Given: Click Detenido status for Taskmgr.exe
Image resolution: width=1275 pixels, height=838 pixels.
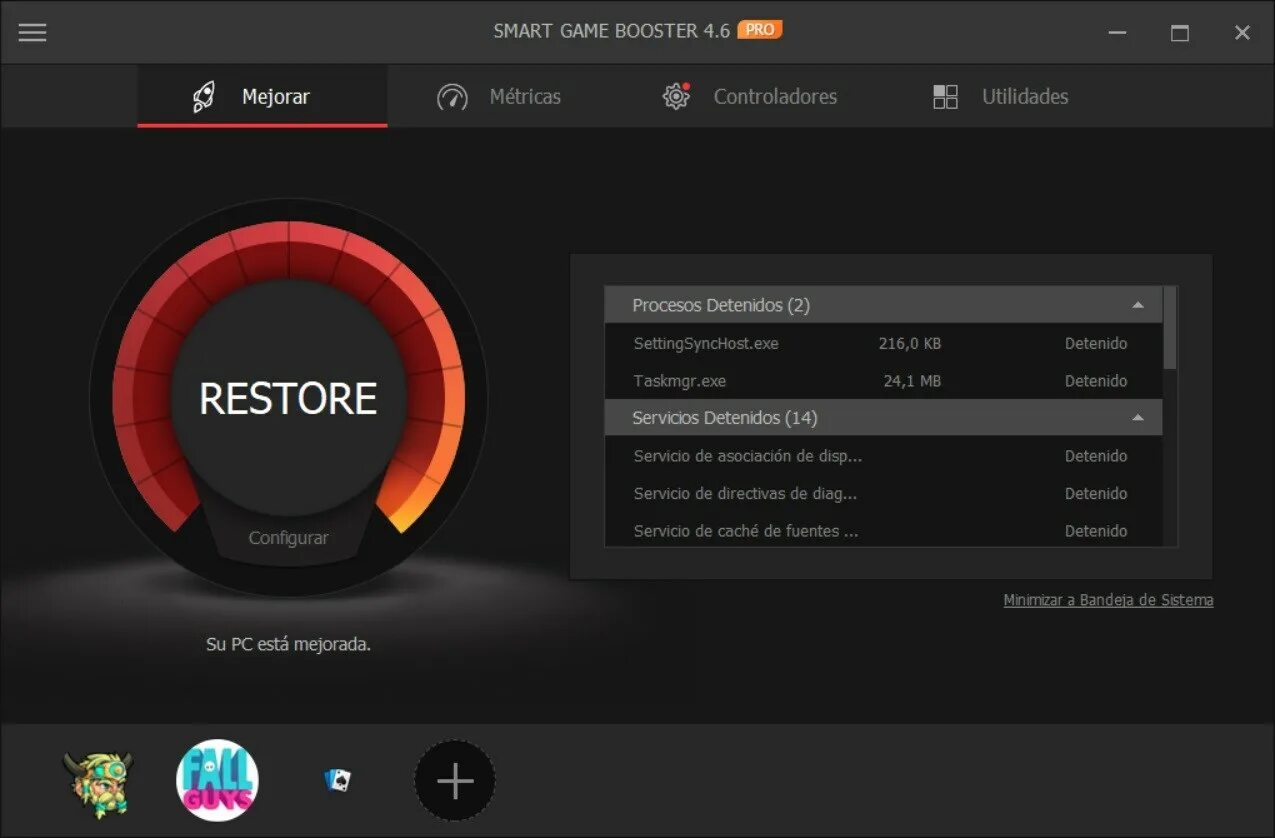Looking at the screenshot, I should point(1096,381).
